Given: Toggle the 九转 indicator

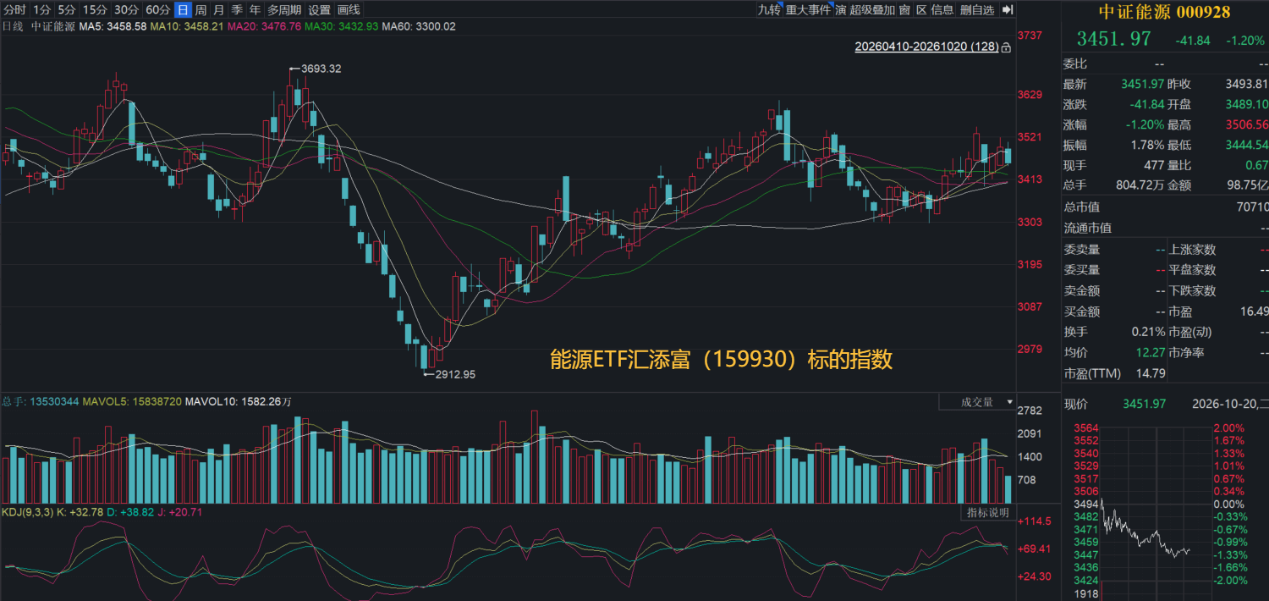Looking at the screenshot, I should [768, 10].
